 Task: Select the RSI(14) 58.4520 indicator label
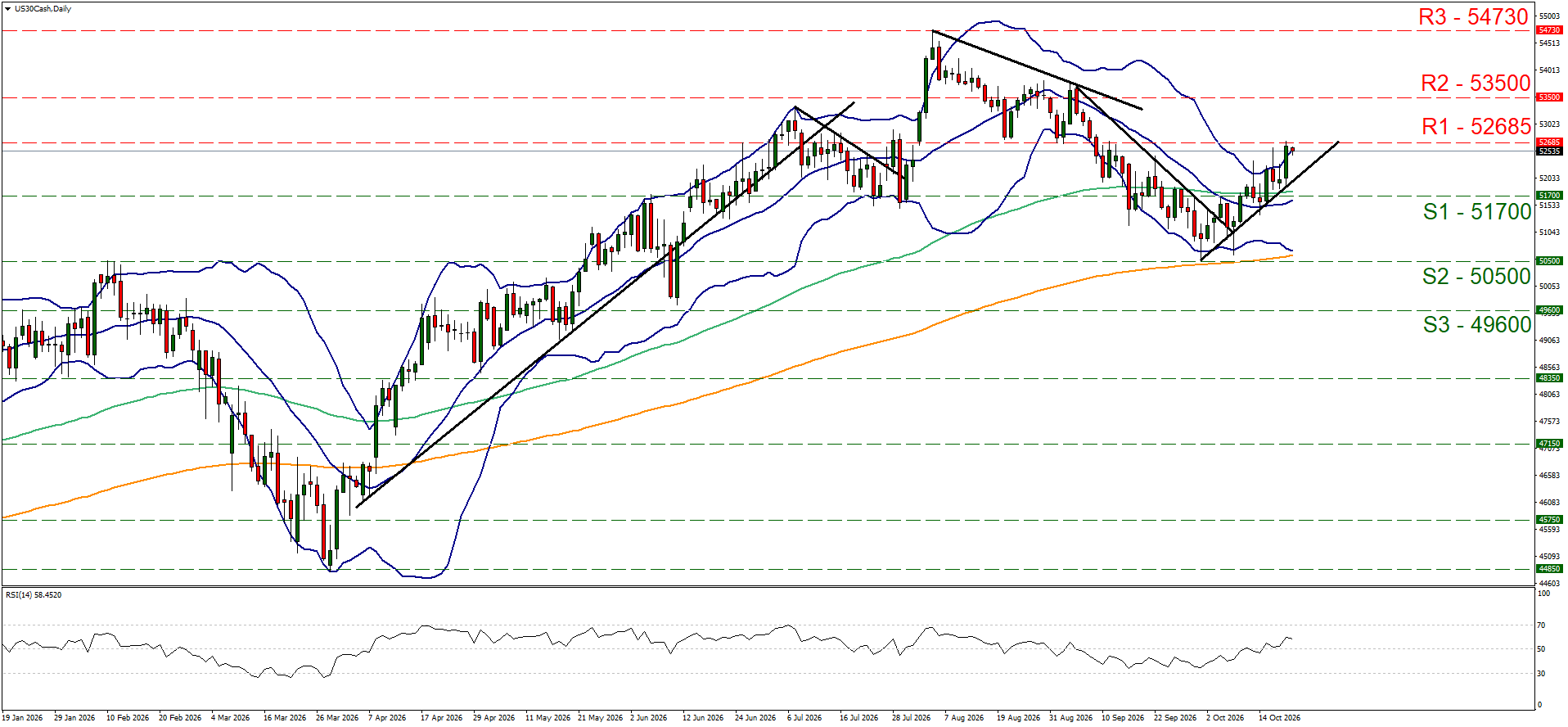coord(34,595)
